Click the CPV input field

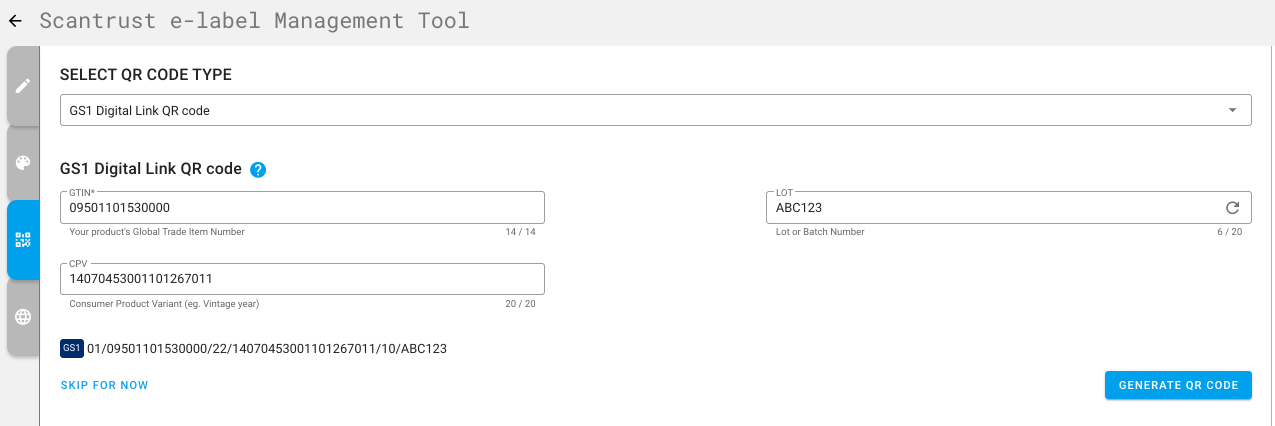[x=300, y=279]
